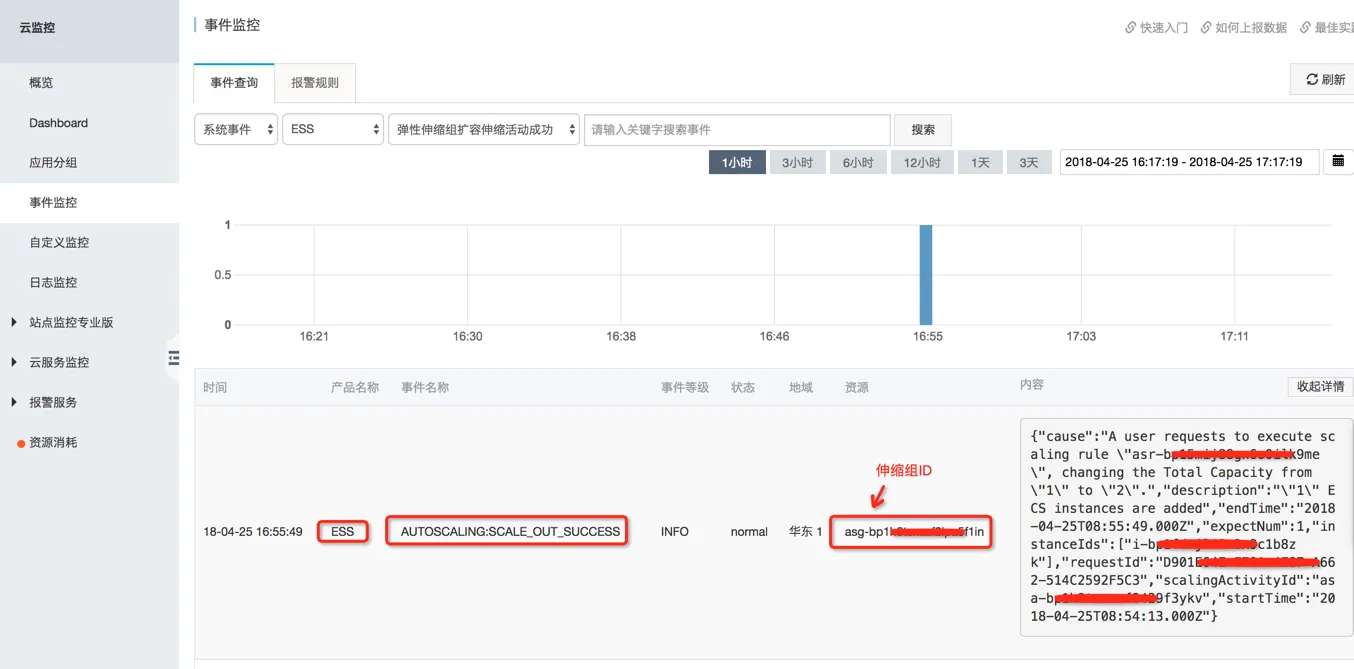1354x669 pixels.
Task: Click the ESS product name cell
Action: [x=343, y=532]
